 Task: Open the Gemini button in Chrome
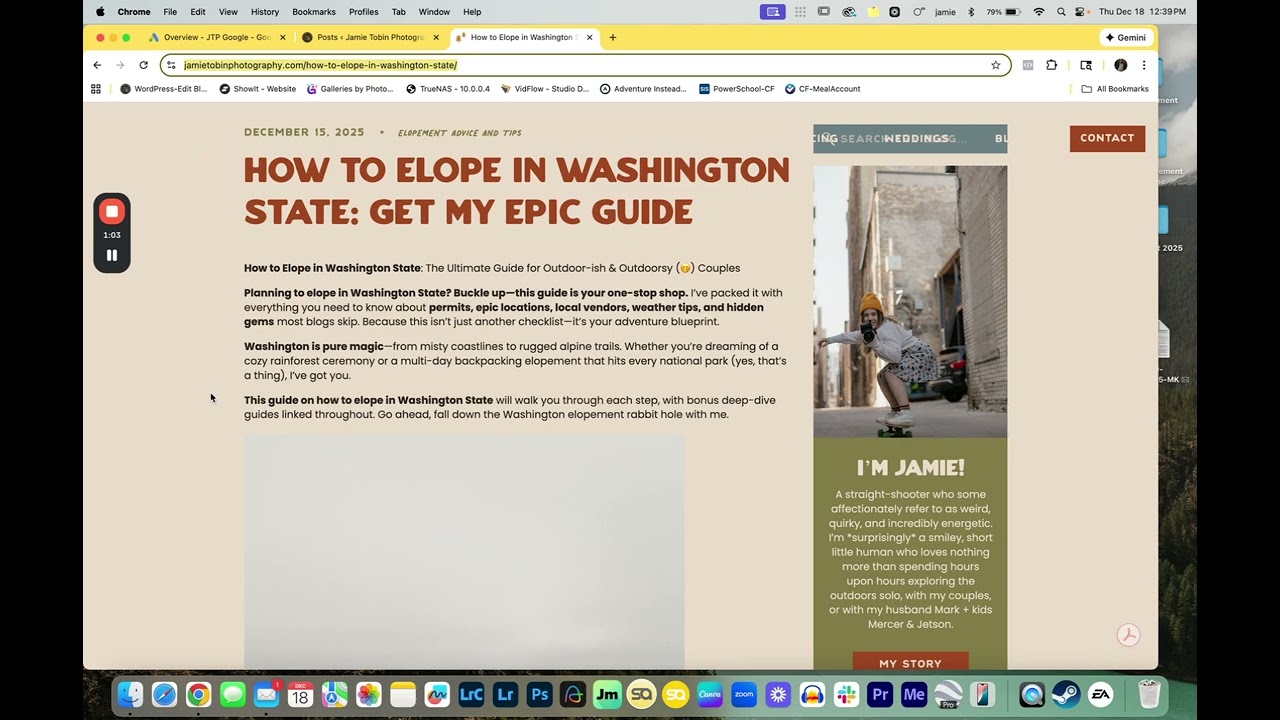[1126, 37]
